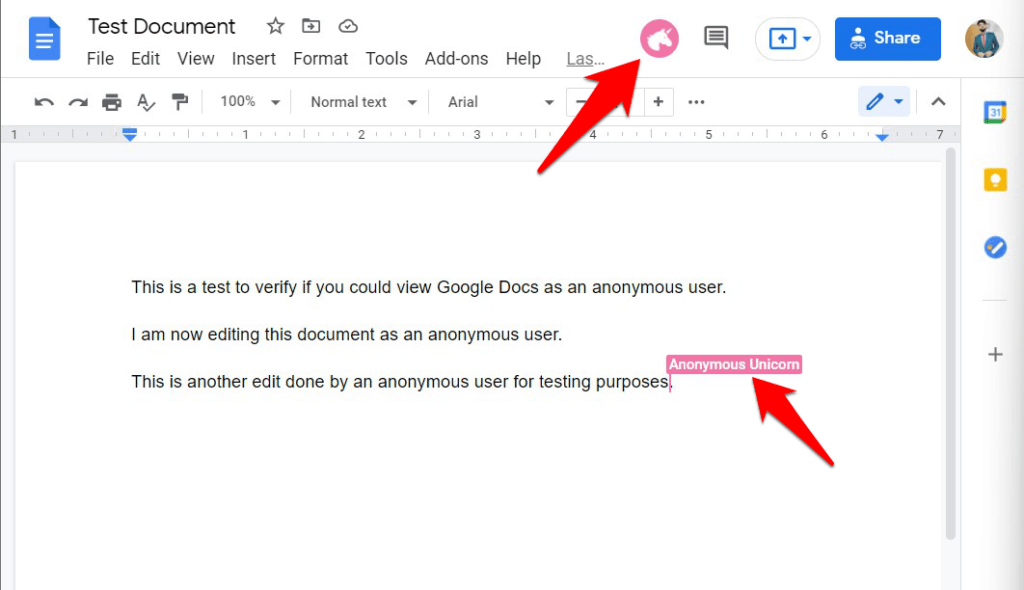
Task: Click the Undo icon
Action: pos(42,101)
